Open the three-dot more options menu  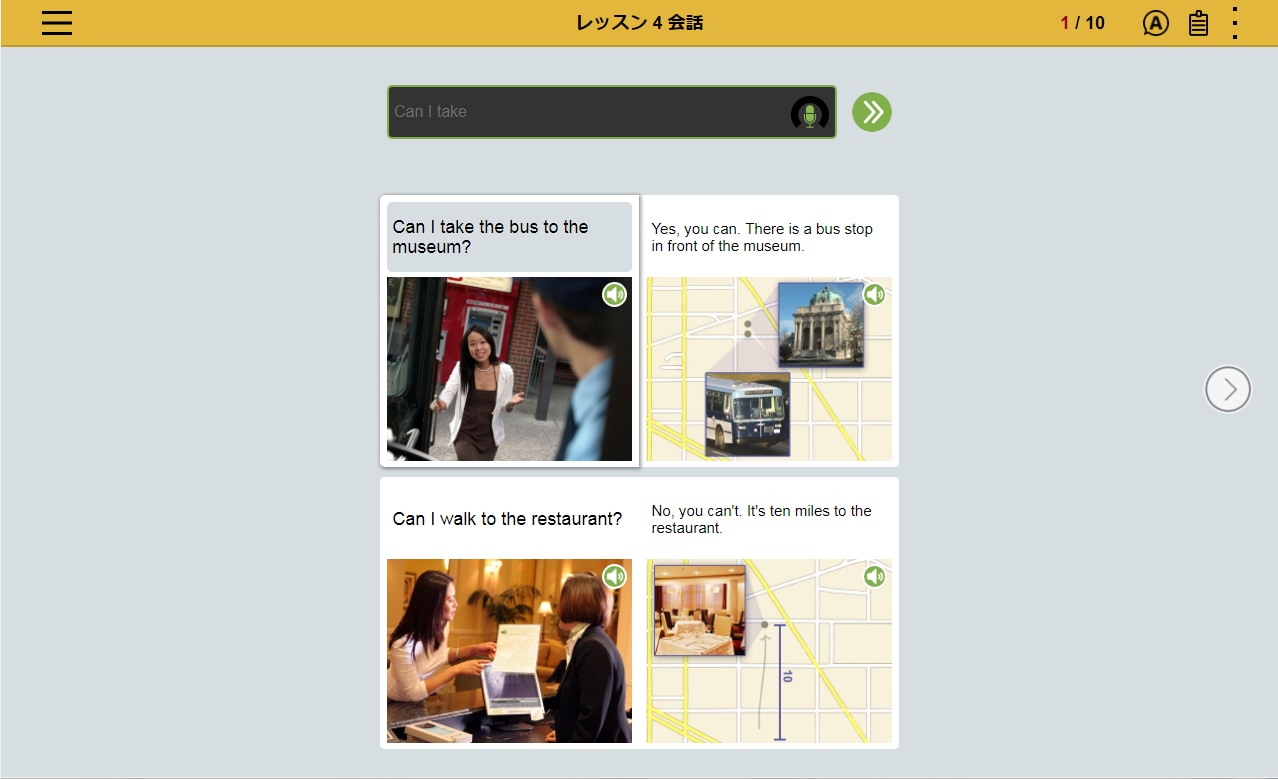[x=1235, y=23]
